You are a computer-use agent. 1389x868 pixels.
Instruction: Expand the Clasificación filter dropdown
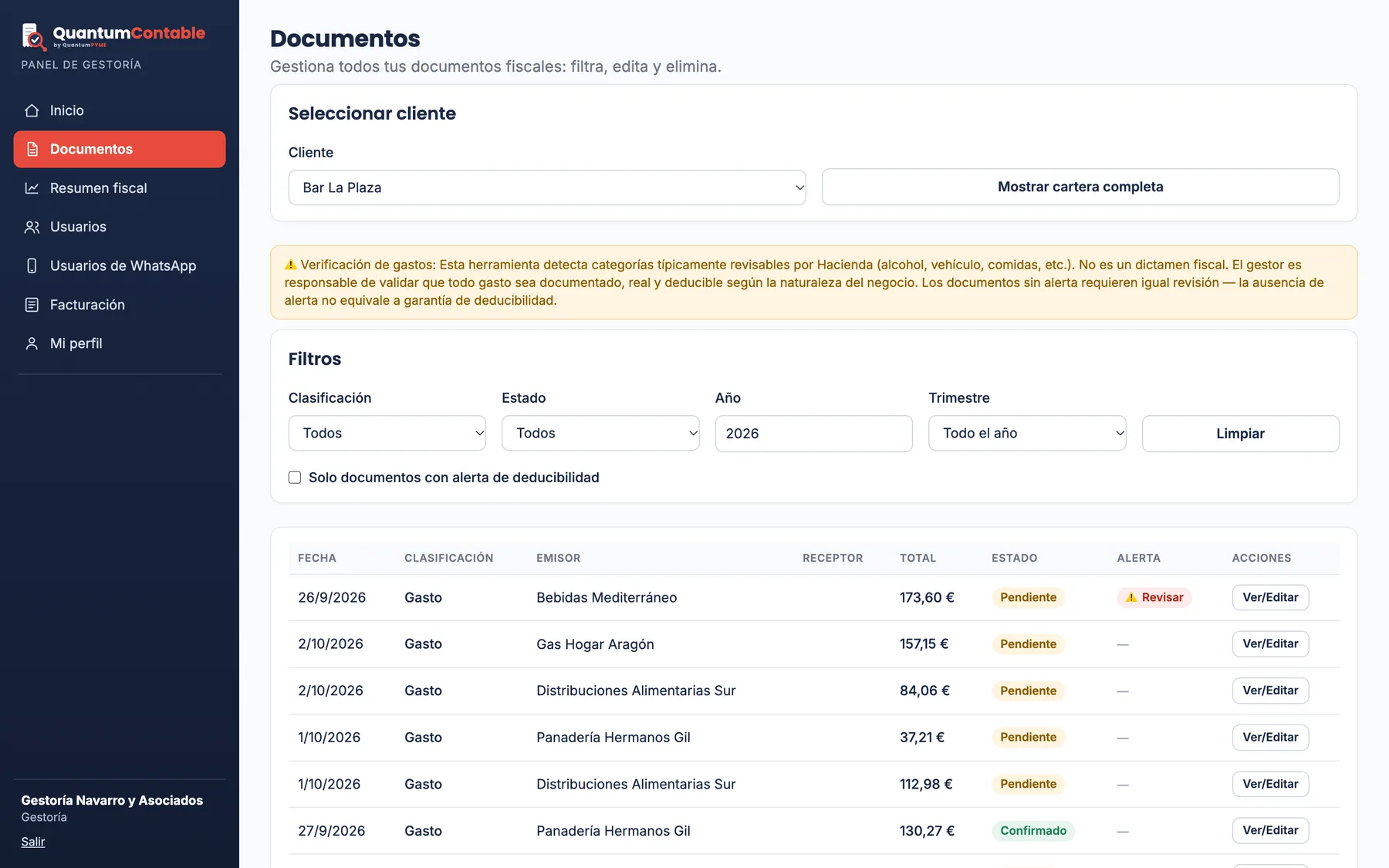tap(387, 433)
